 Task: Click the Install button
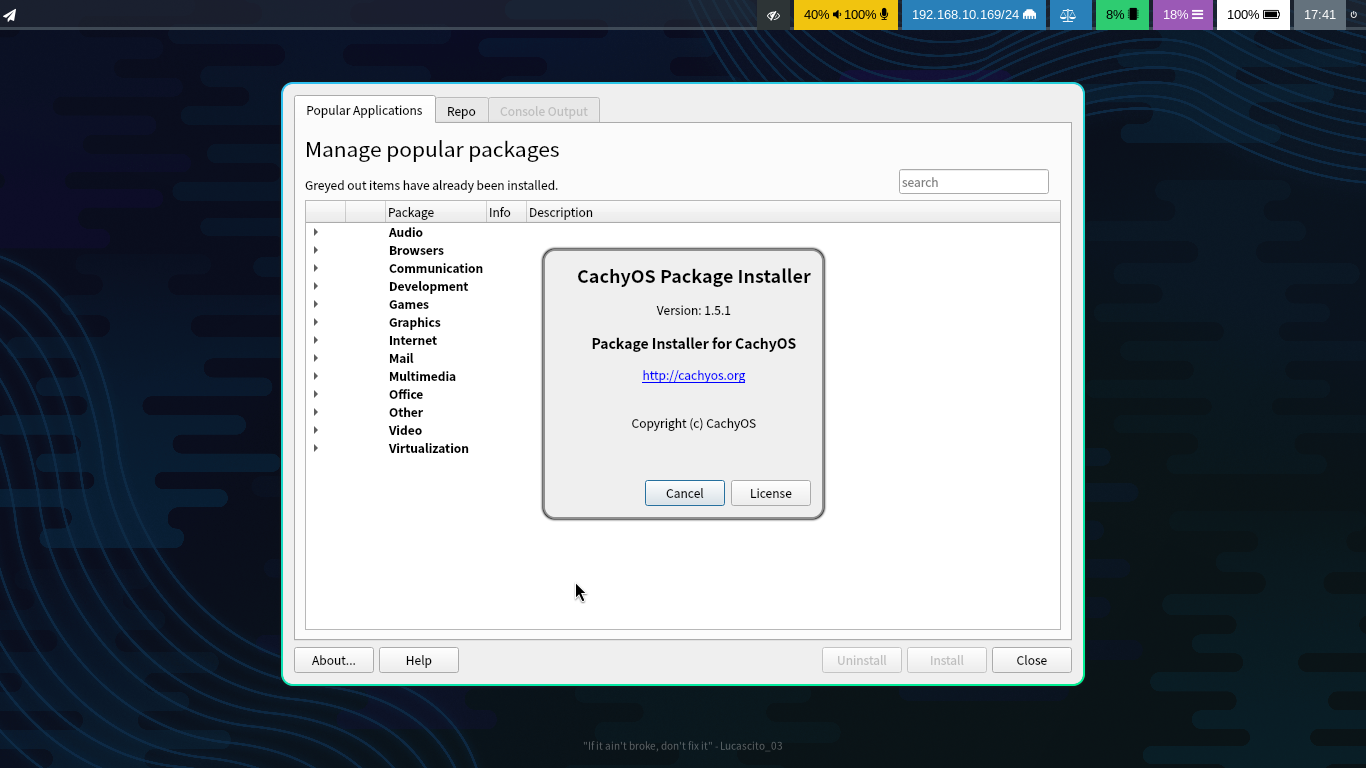[947, 660]
